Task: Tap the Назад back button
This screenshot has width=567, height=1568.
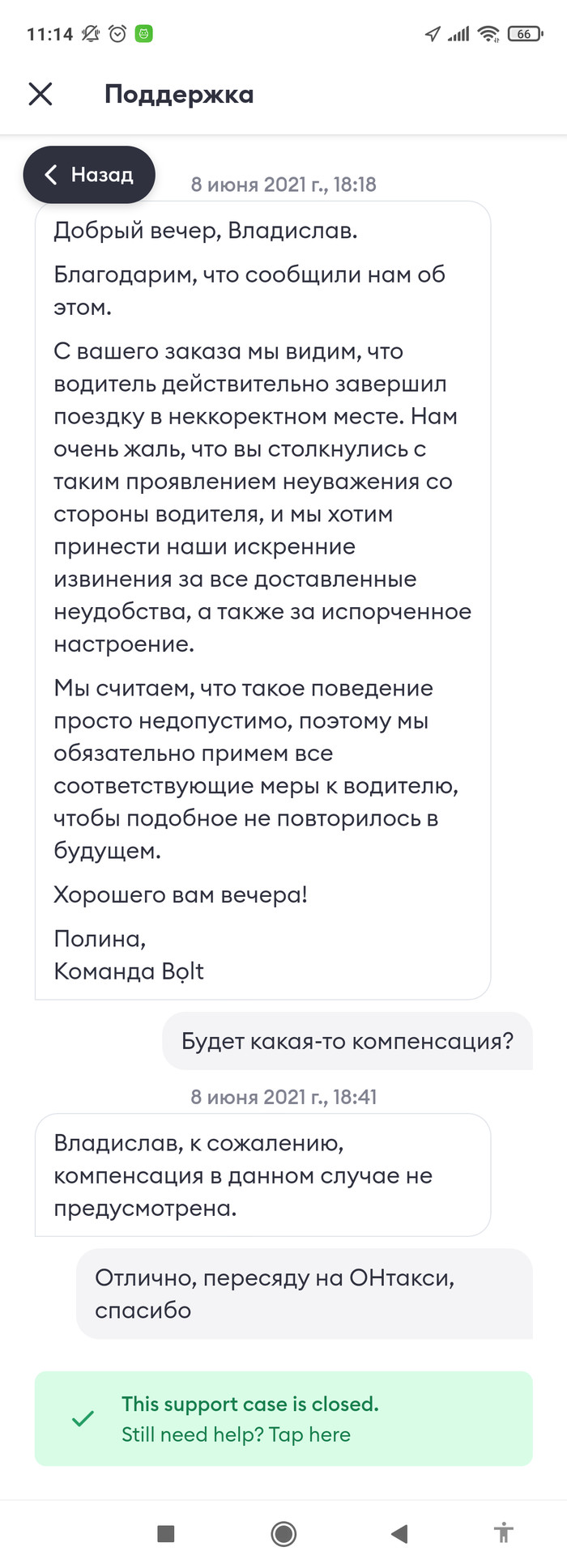Action: click(89, 175)
